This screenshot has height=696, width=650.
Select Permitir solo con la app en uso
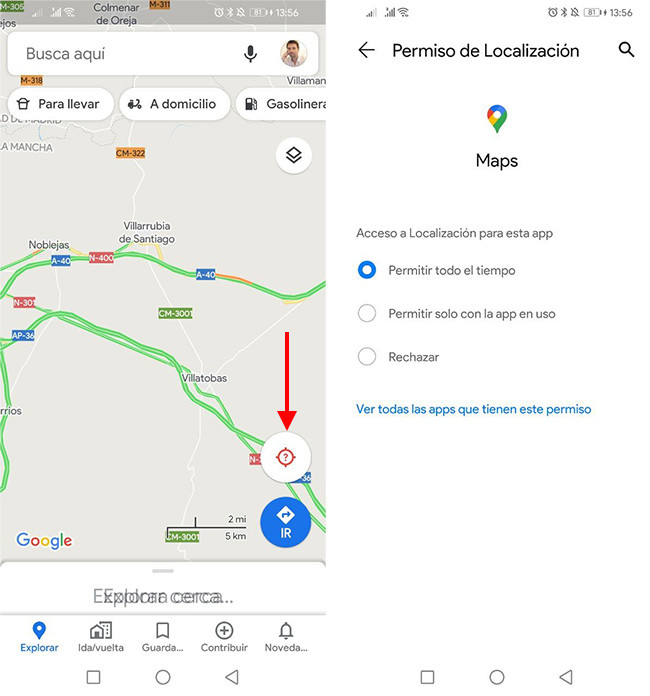click(456, 313)
